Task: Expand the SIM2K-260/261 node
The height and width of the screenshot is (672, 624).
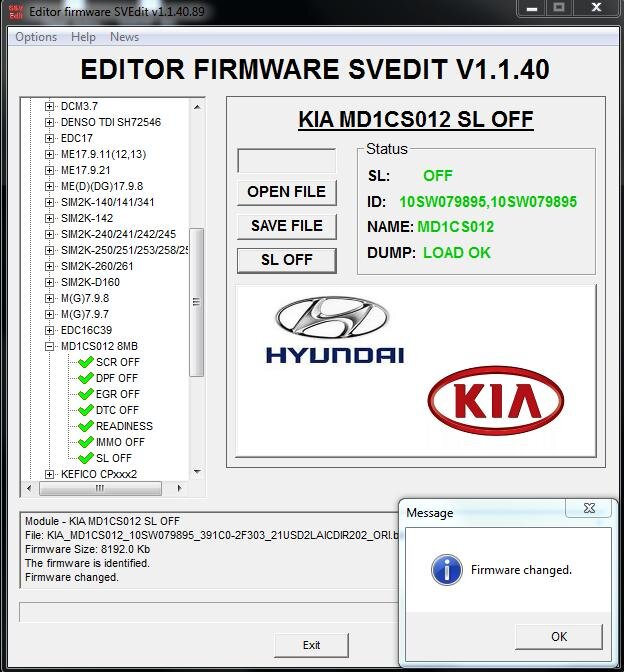Action: 49,266
